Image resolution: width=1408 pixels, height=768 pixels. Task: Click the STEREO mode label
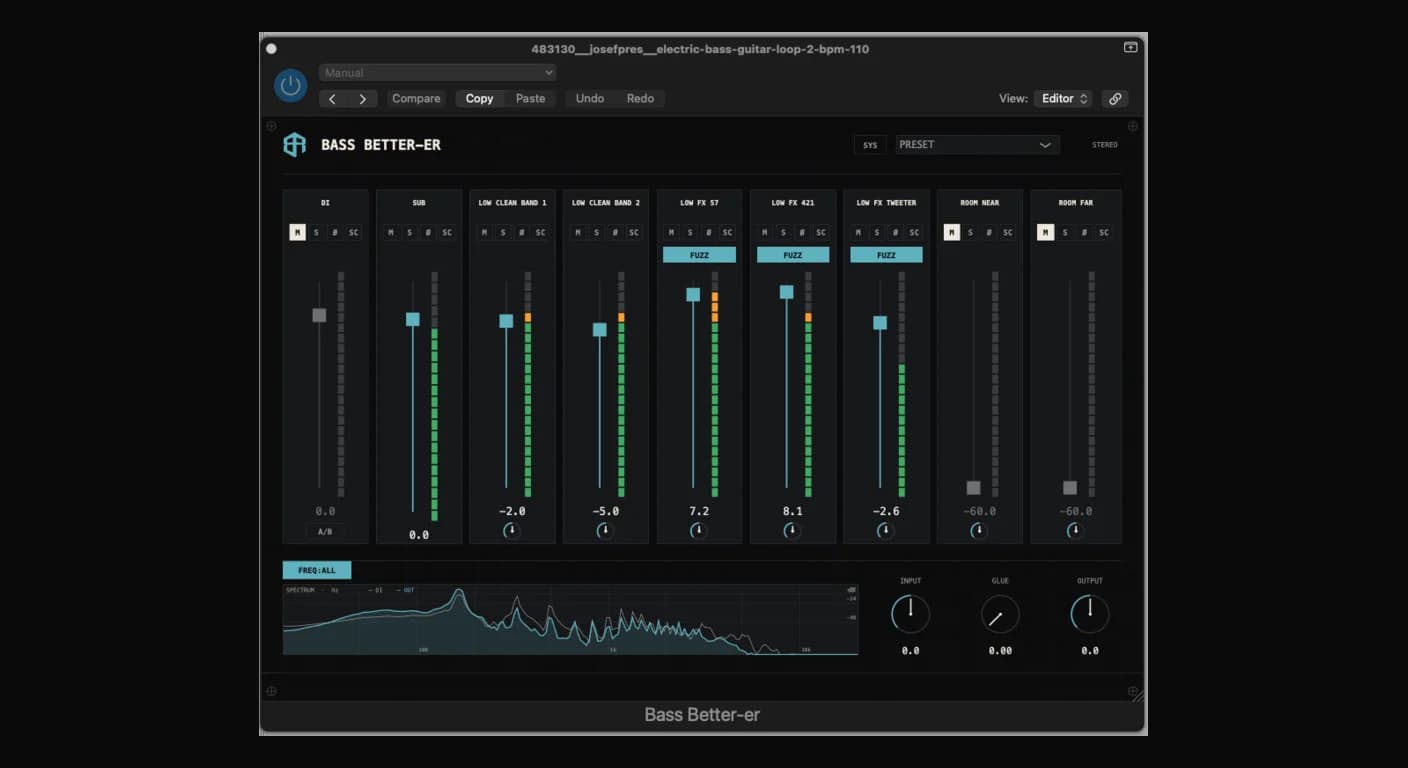(x=1105, y=145)
